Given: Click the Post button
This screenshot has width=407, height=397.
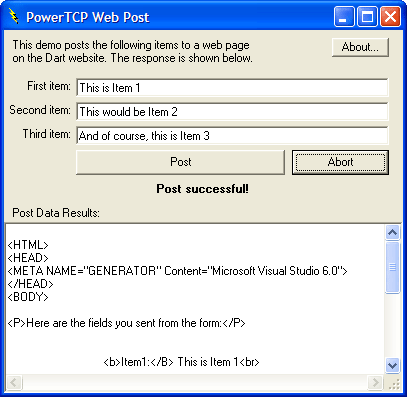Looking at the screenshot, I should (x=180, y=162).
